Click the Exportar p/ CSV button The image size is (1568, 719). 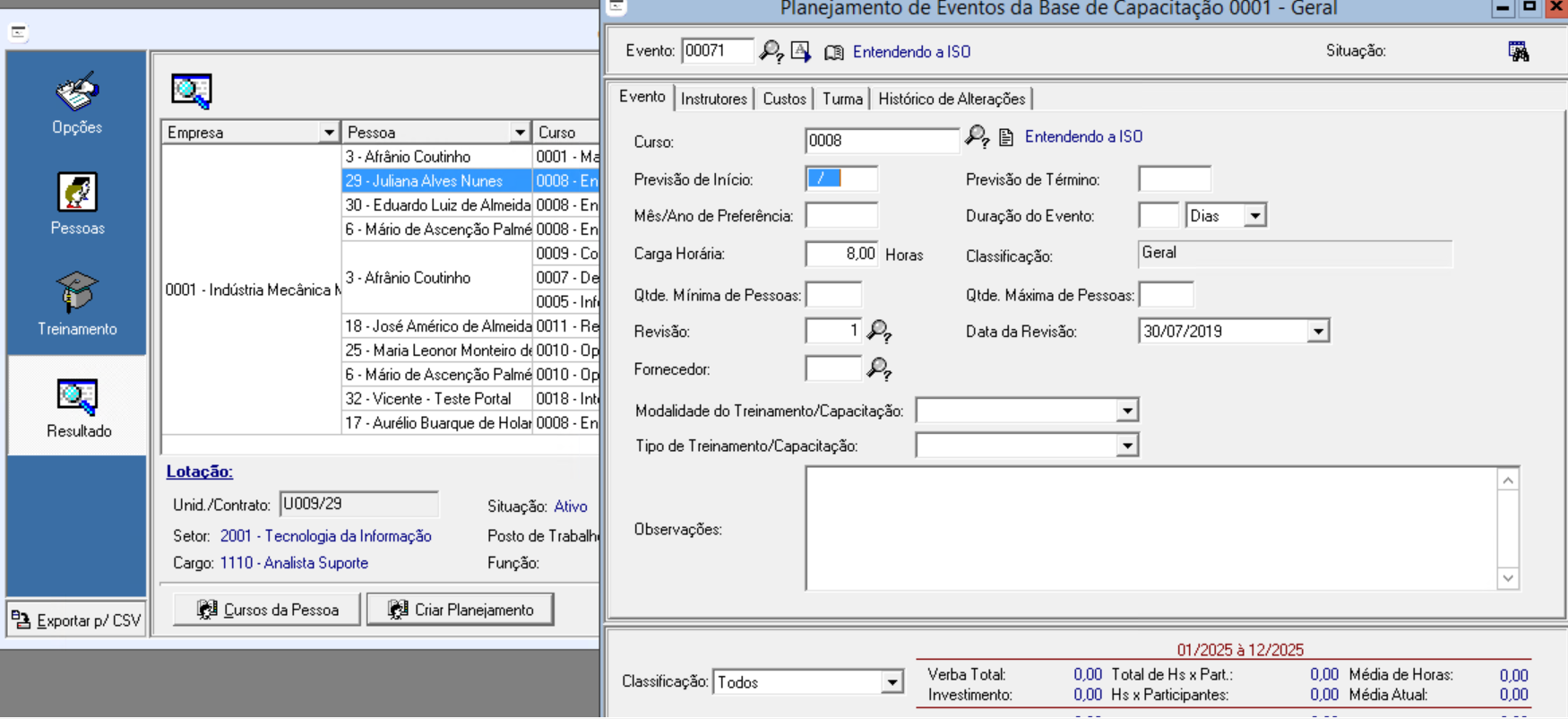[x=76, y=620]
